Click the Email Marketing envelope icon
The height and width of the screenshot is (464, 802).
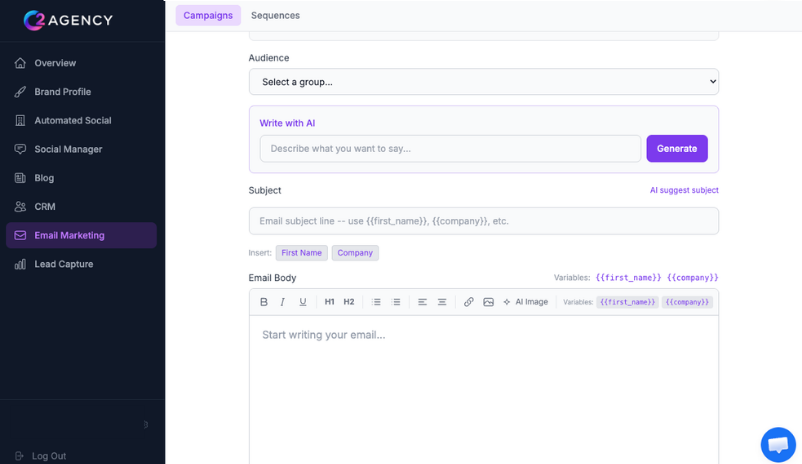(x=20, y=235)
